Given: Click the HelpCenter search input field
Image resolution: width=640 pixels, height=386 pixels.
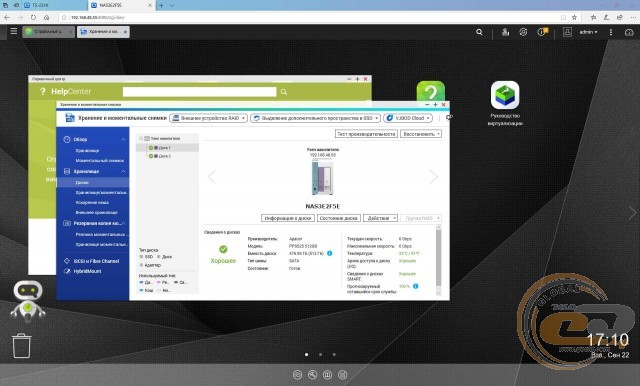Looking at the screenshot, I should click(200, 92).
